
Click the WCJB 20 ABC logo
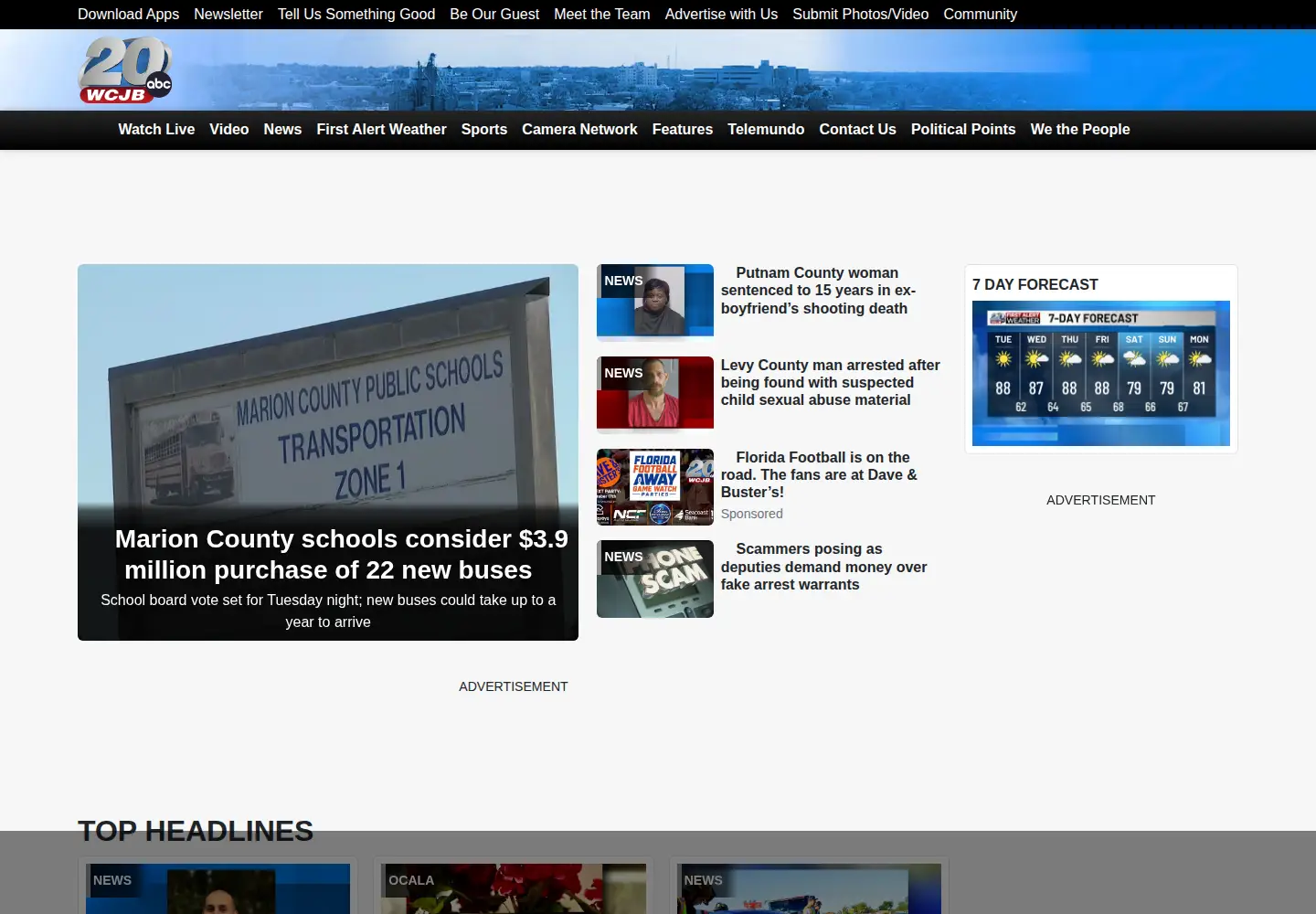125,70
